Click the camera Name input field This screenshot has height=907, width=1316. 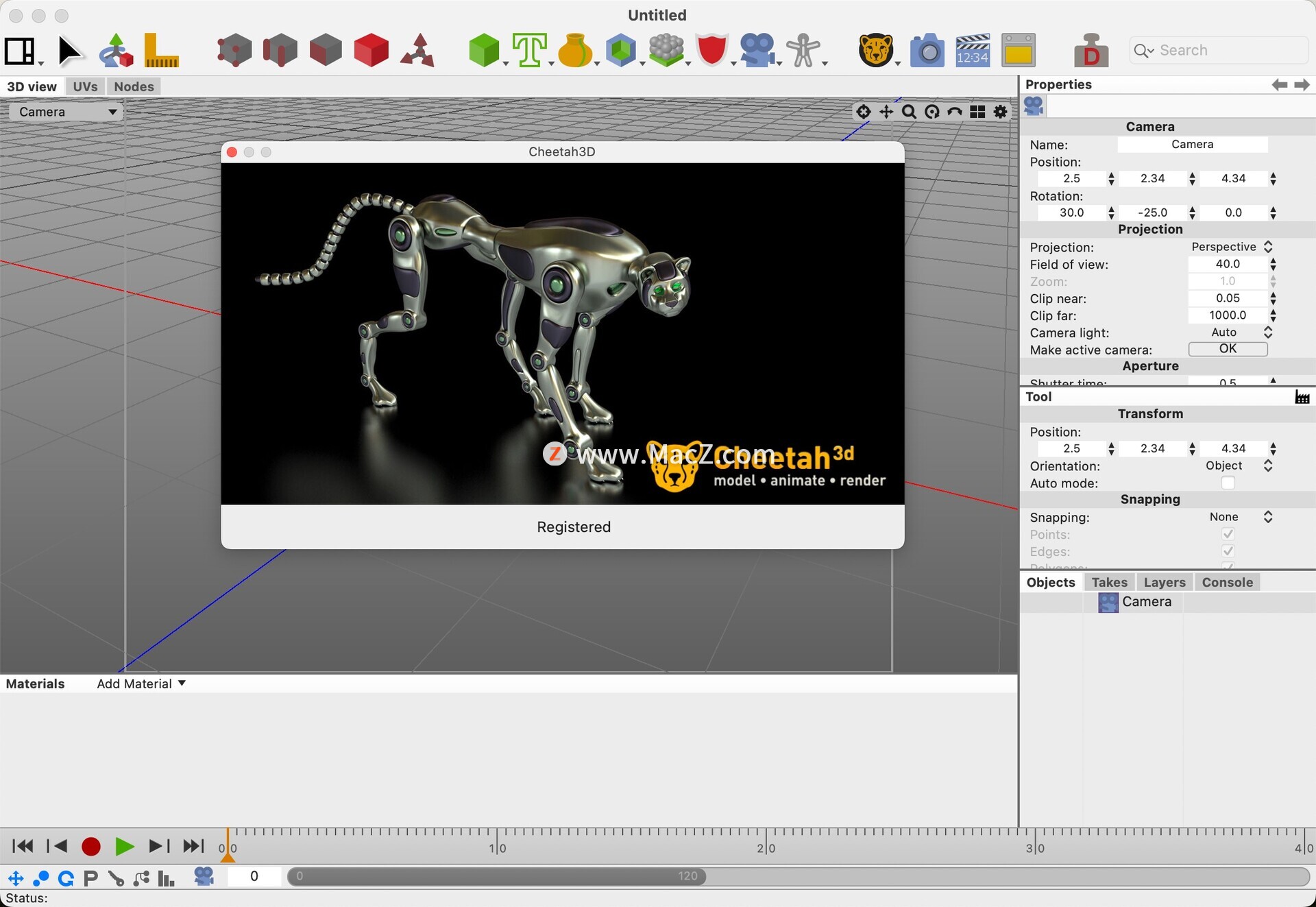[1193, 145]
